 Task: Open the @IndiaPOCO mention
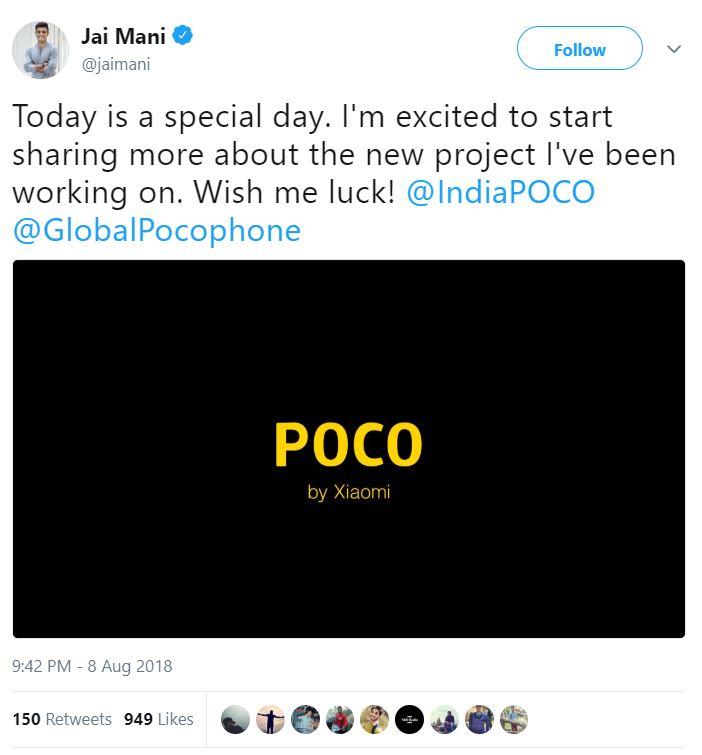click(501, 192)
